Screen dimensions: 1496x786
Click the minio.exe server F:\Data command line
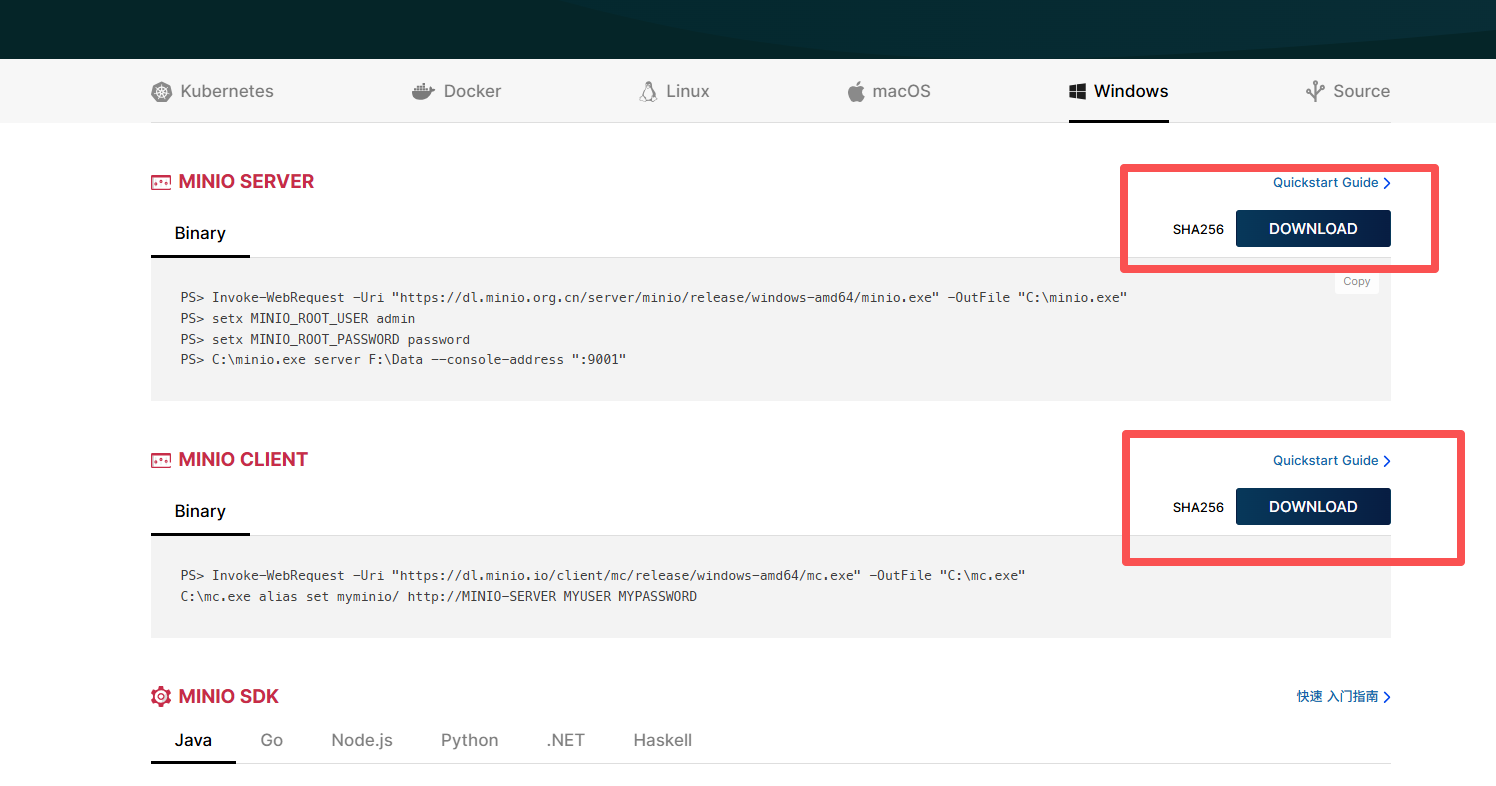(403, 360)
